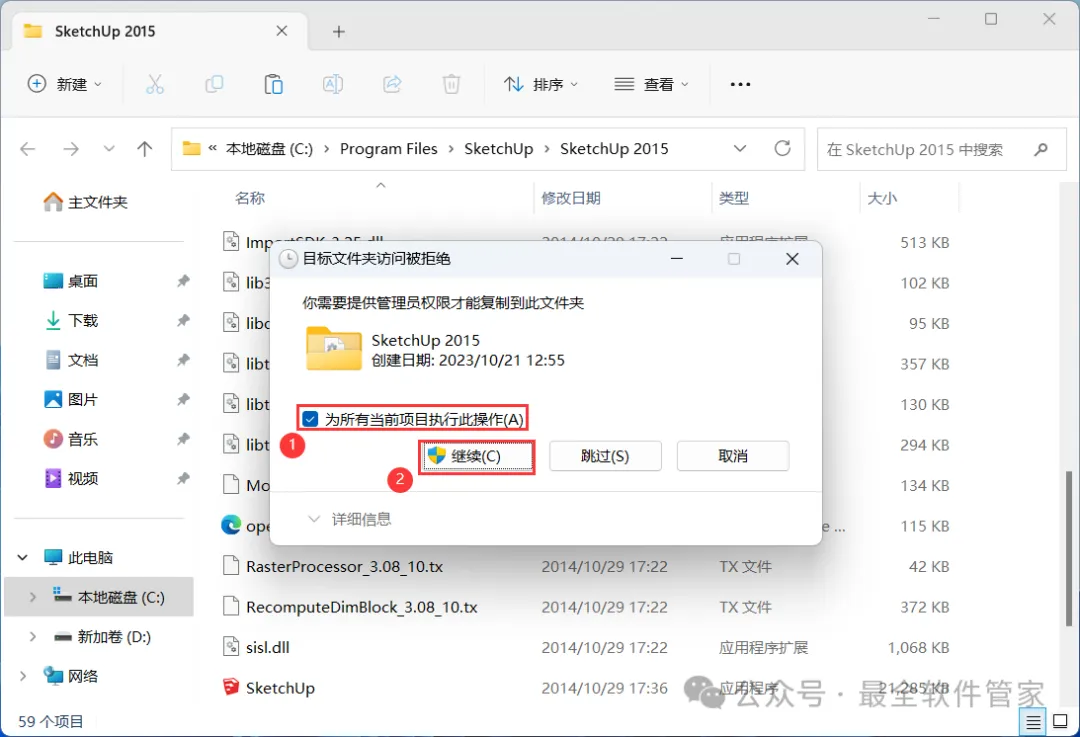Screen dimensions: 1080x737
Task: Select 此电脑 in sidebar
Action: coord(79,557)
